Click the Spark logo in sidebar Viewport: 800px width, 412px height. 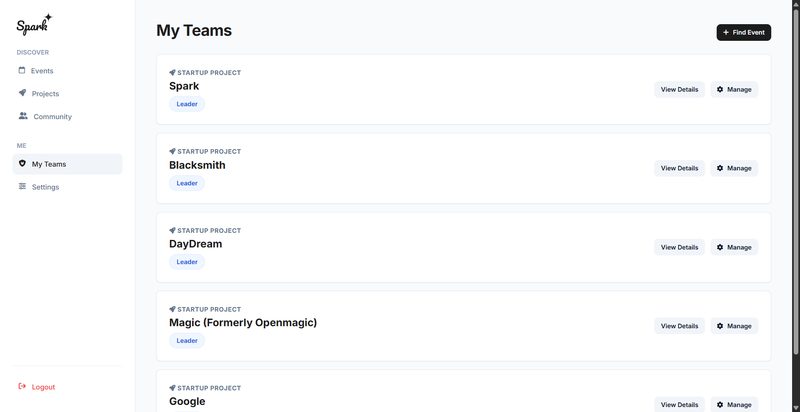click(34, 24)
